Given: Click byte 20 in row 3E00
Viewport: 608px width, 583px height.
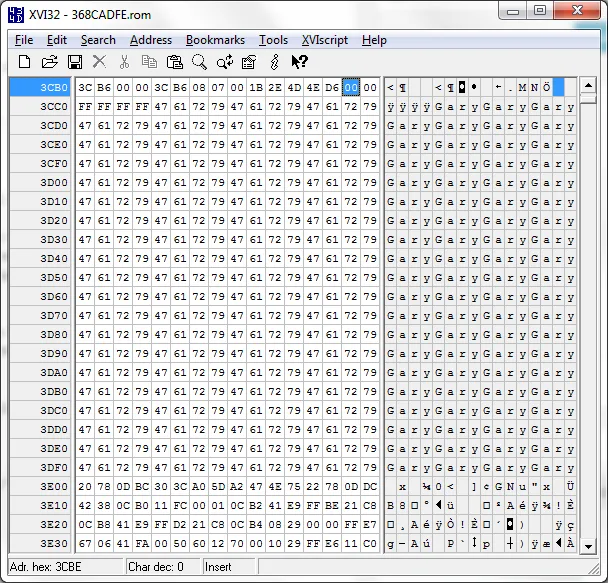Looking at the screenshot, I should (85, 486).
